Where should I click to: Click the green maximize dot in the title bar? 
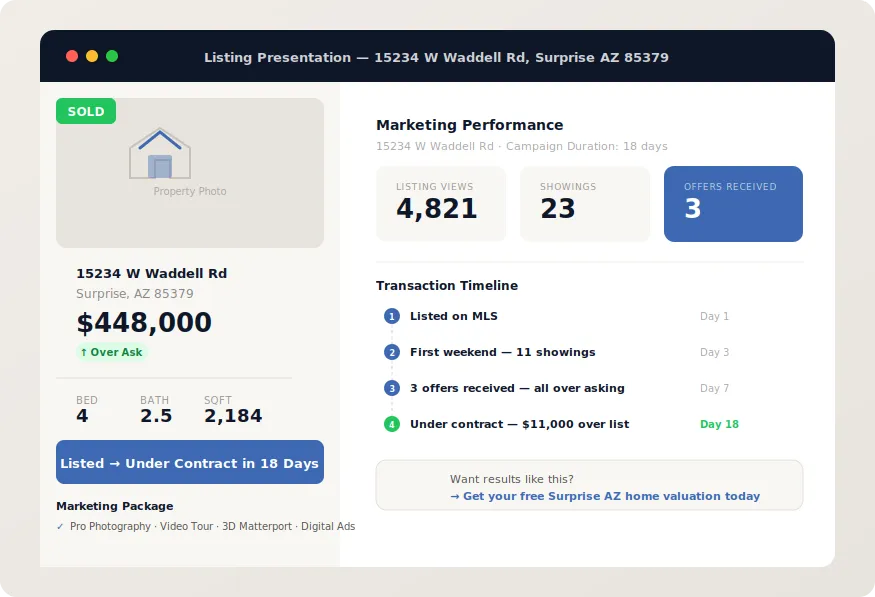(112, 56)
